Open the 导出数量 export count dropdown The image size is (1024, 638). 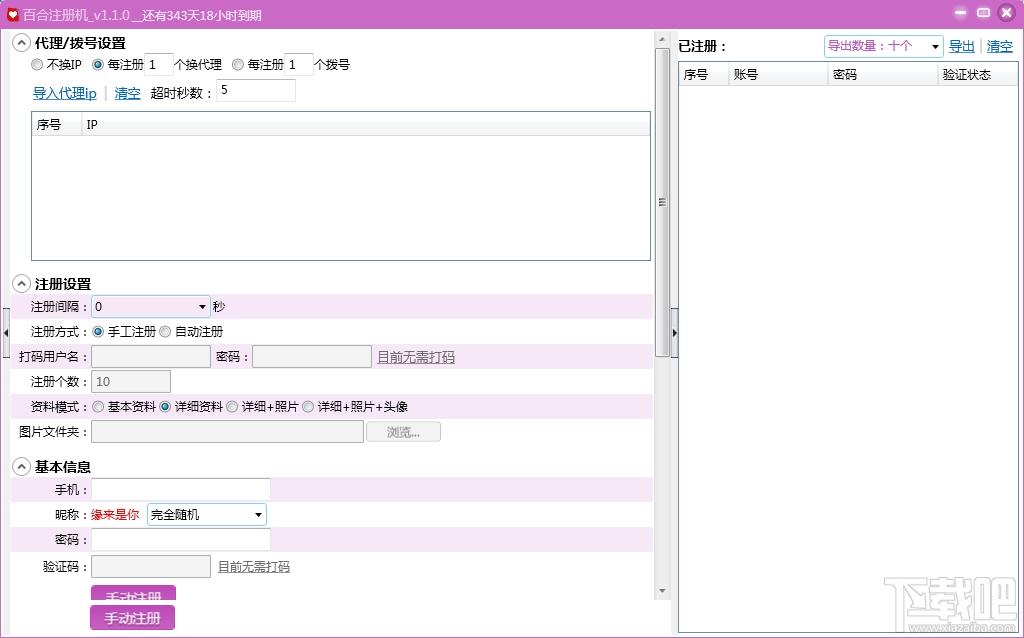[937, 46]
